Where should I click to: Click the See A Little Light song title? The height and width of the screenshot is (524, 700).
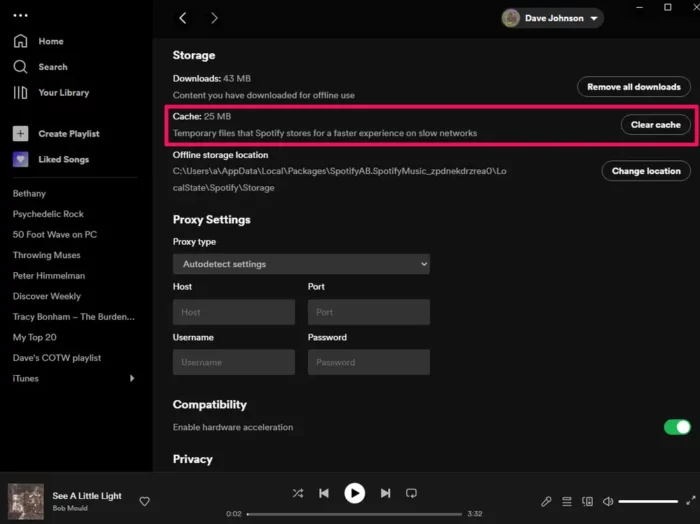point(87,496)
